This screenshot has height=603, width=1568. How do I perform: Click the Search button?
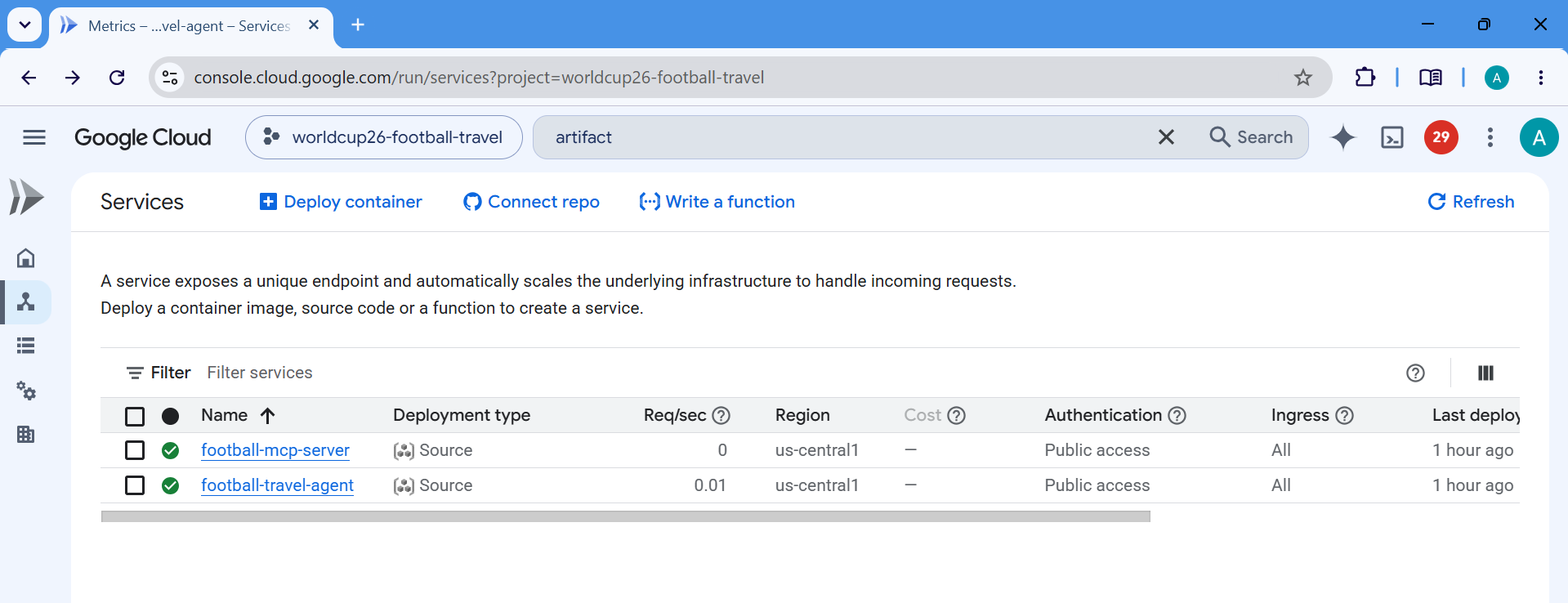click(x=1251, y=137)
